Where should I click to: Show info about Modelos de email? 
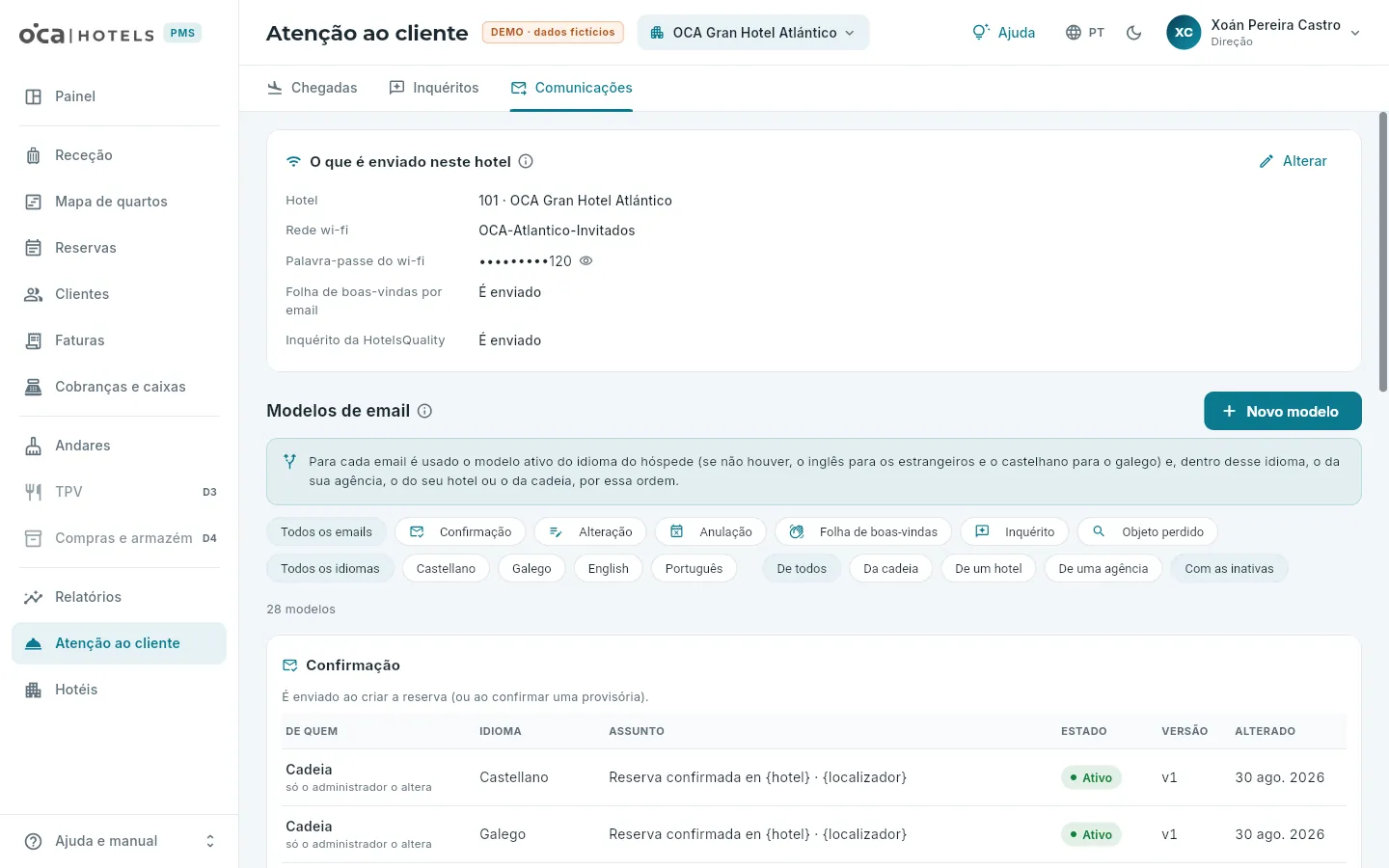click(424, 411)
